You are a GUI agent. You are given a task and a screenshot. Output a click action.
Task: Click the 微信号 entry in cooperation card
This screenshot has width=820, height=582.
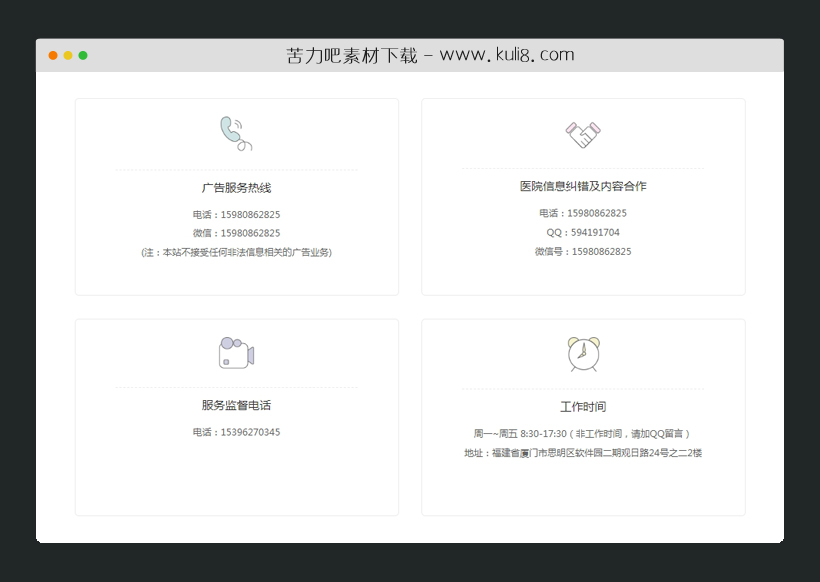tap(582, 253)
